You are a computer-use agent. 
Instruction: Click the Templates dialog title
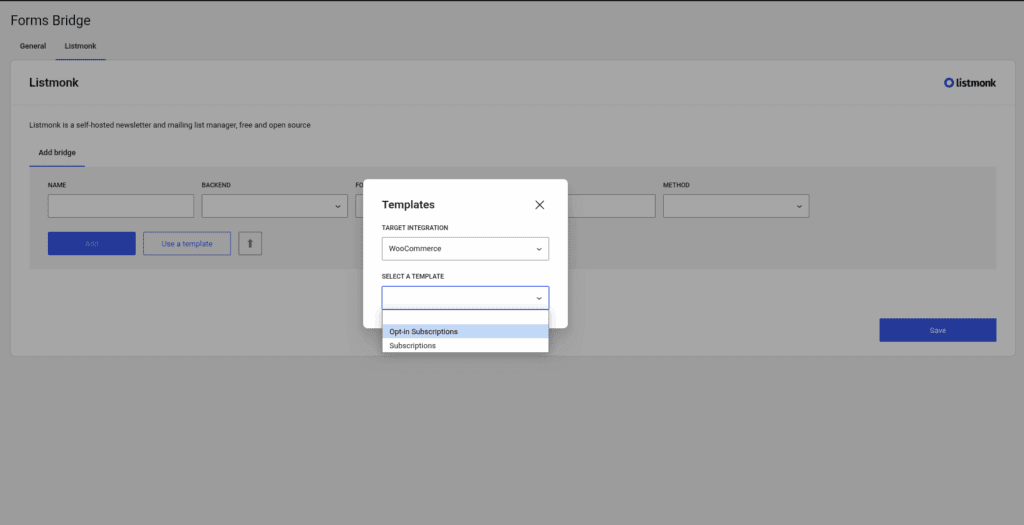pos(408,205)
